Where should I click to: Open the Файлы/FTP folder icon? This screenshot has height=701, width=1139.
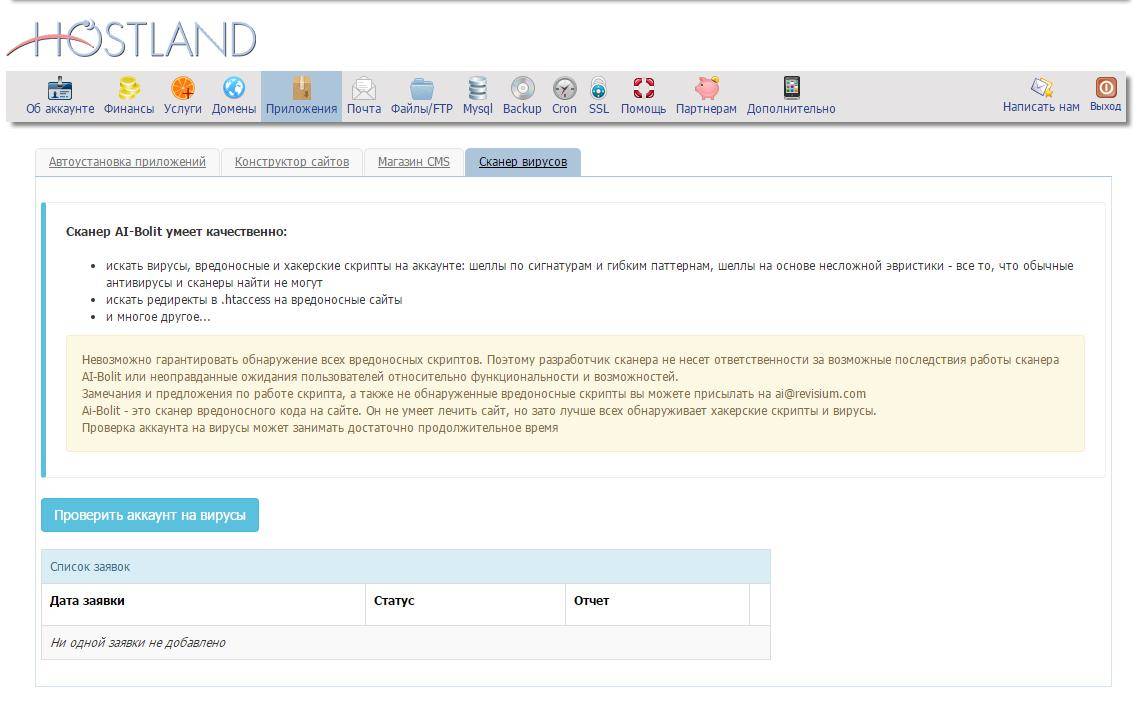[x=421, y=89]
